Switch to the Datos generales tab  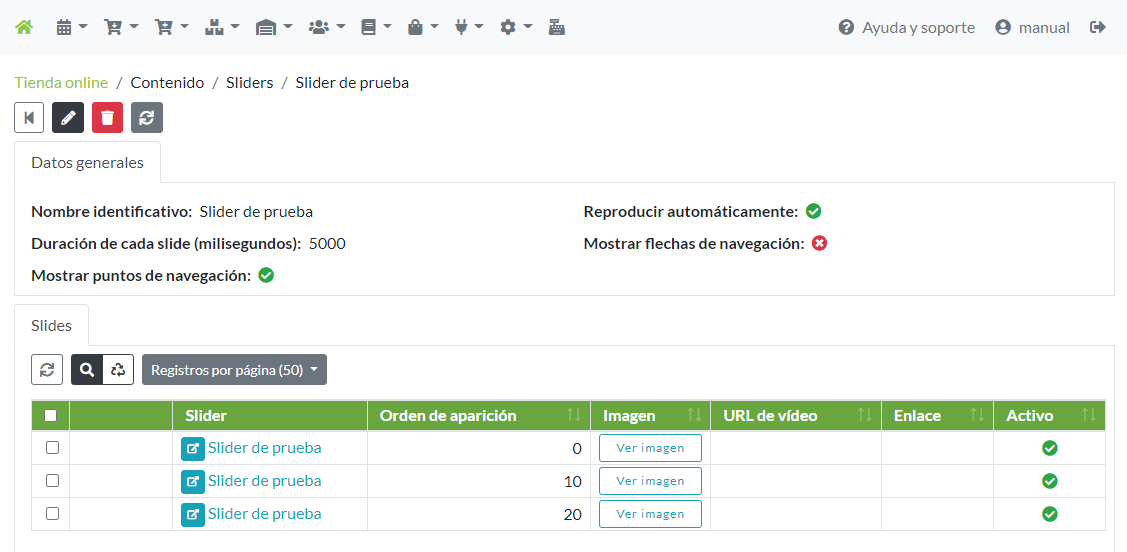87,162
